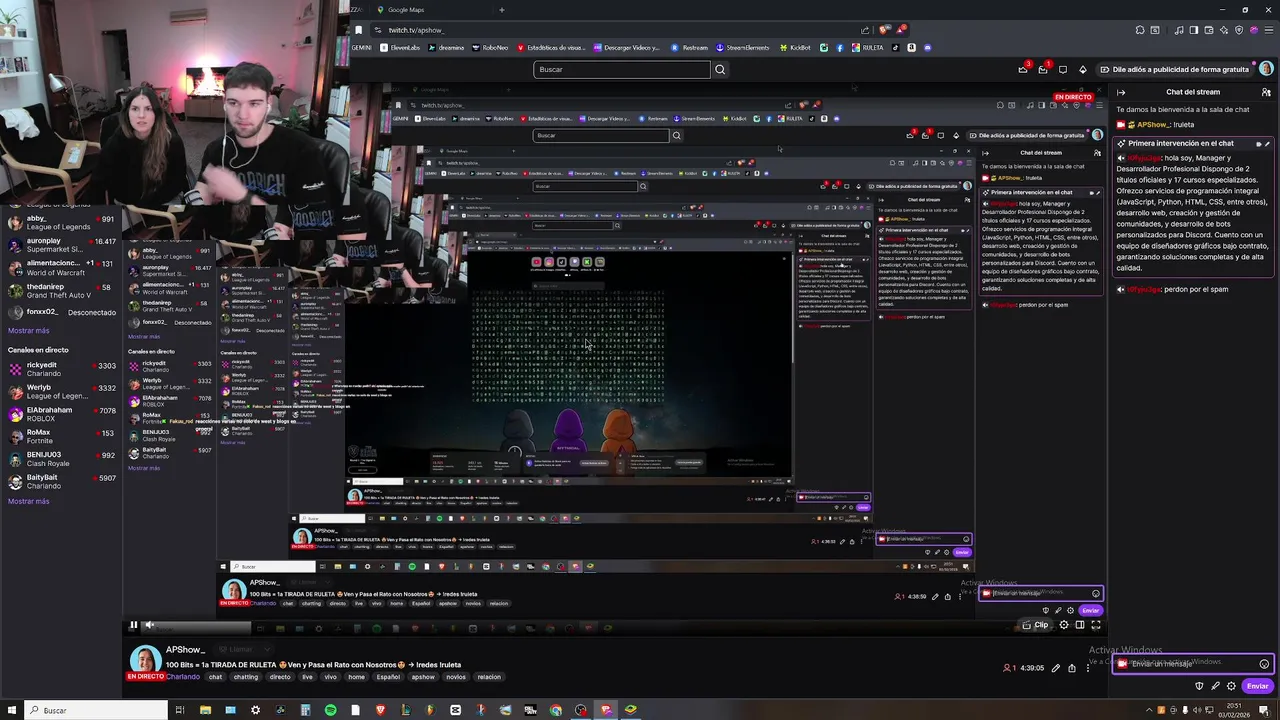Open the player settings gear
Screen dimensions: 1280x720
pos(1064,625)
